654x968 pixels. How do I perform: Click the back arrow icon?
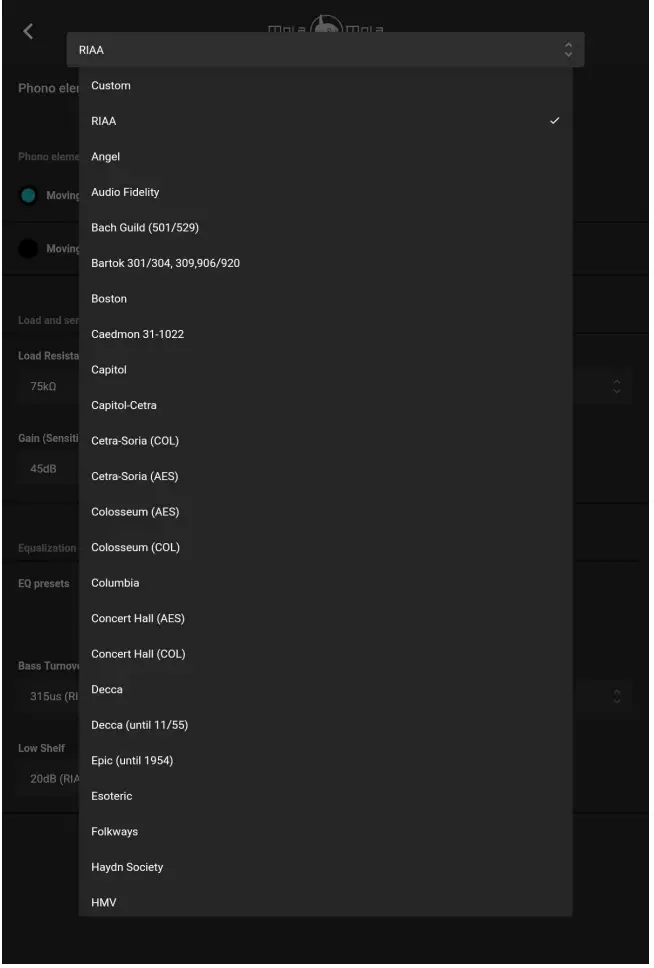[28, 31]
